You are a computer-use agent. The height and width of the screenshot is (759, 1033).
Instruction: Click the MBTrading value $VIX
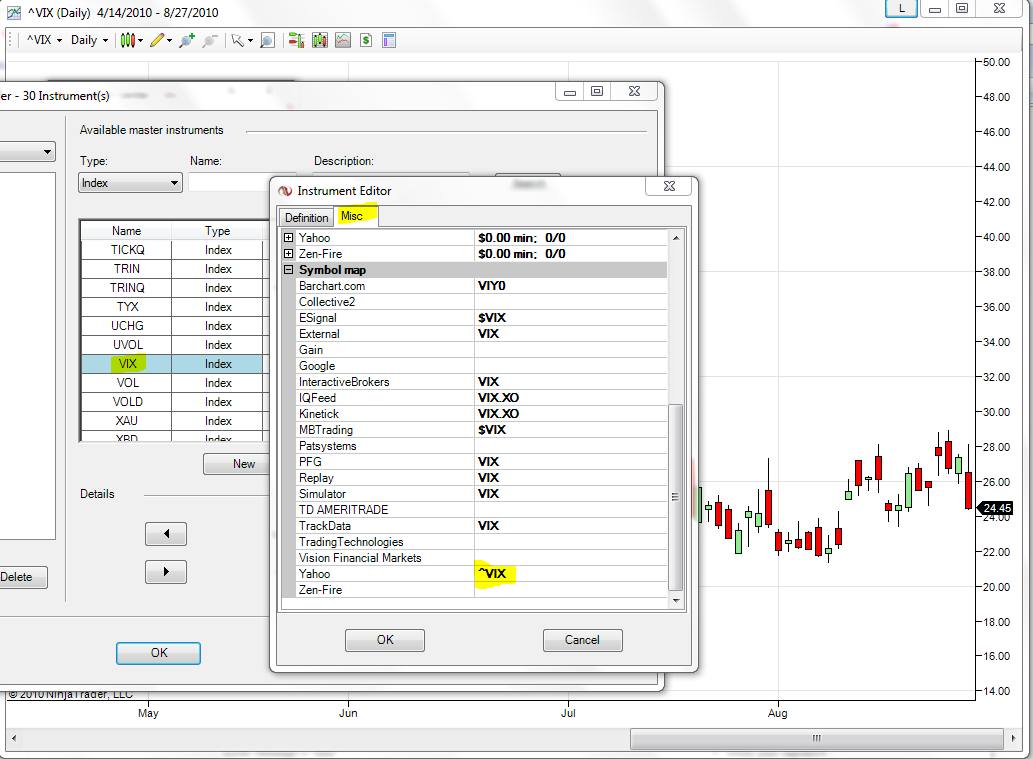(x=491, y=430)
